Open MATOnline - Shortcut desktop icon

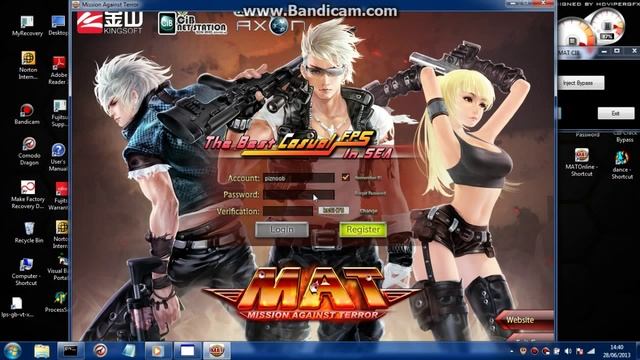pyautogui.click(x=582, y=162)
